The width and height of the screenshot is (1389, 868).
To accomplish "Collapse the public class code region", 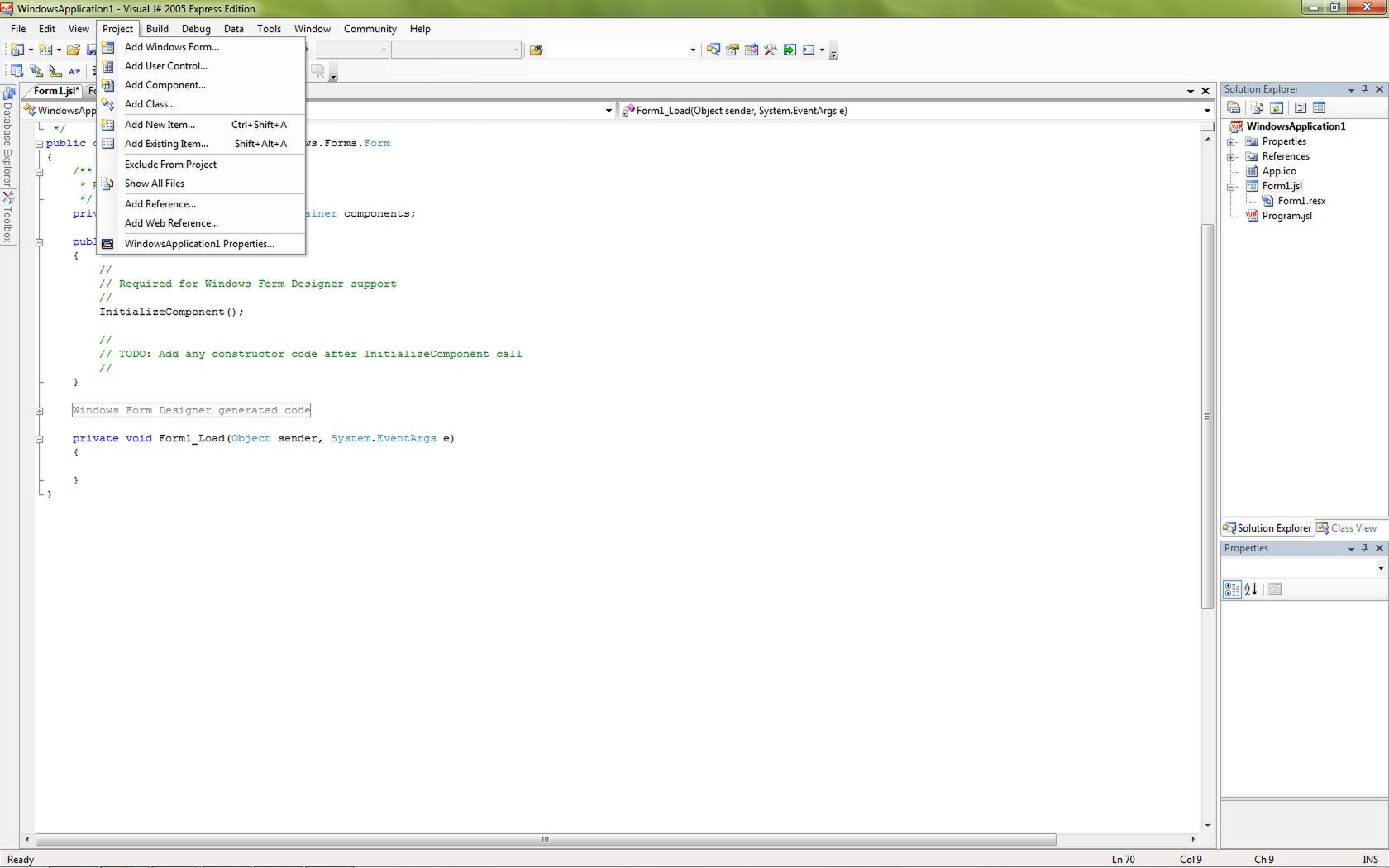I will pos(39,144).
